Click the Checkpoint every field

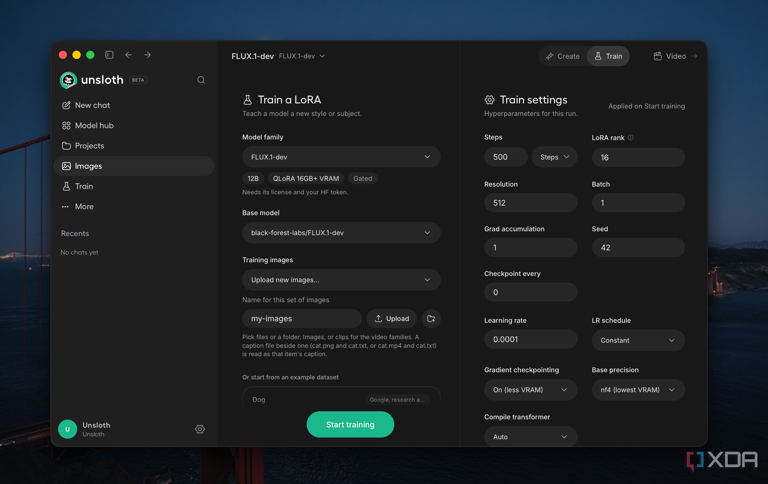(x=530, y=292)
